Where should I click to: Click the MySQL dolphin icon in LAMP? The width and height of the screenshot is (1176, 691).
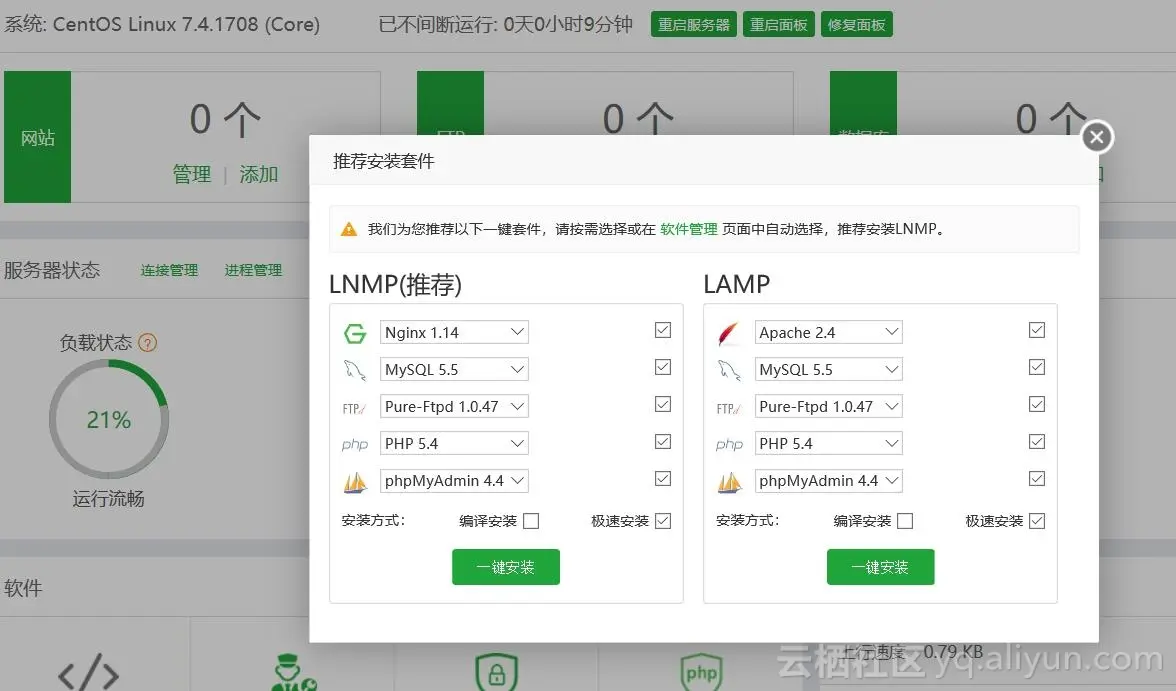[729, 370]
